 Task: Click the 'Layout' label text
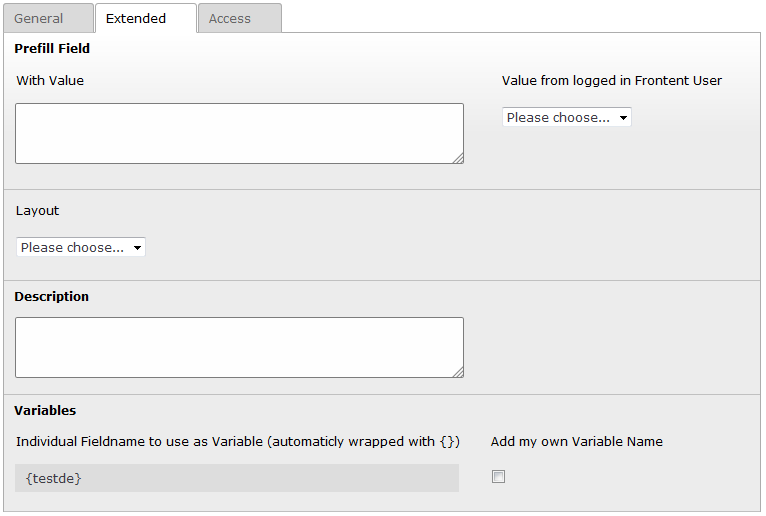38,210
